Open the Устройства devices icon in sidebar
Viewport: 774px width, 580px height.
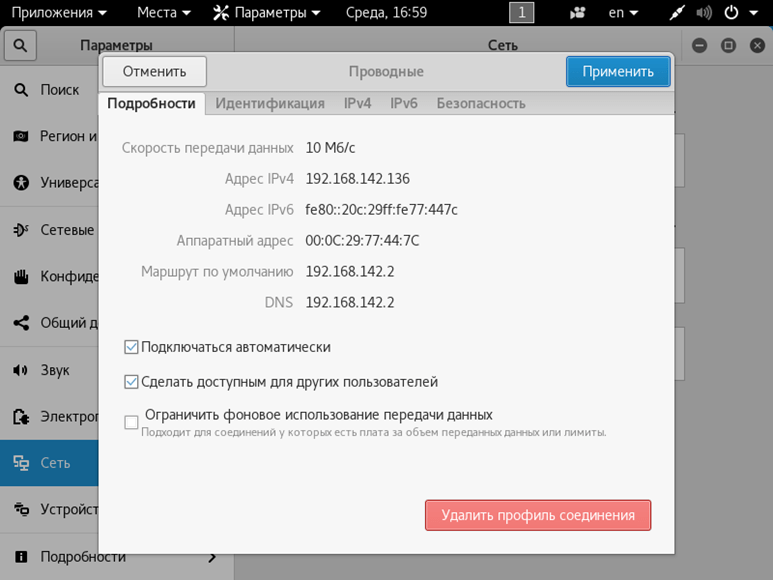[x=21, y=508]
